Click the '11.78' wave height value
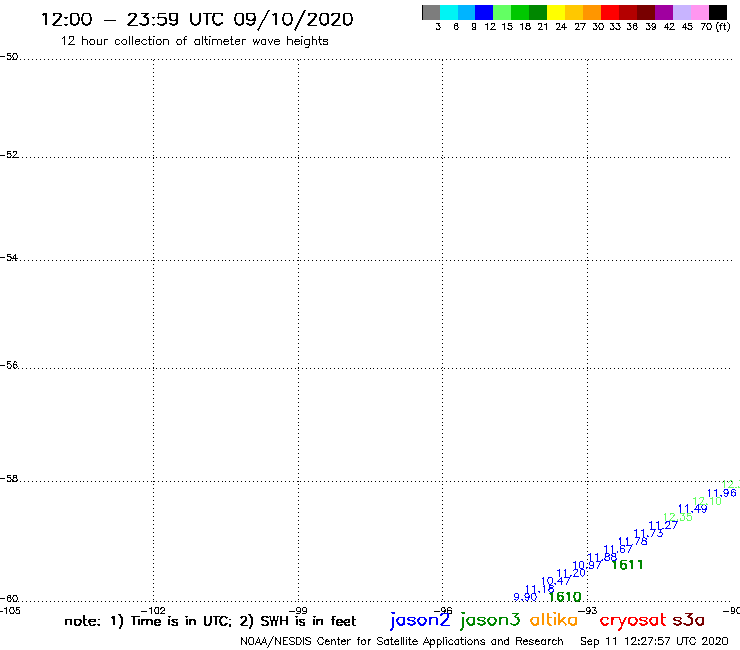 [633, 541]
